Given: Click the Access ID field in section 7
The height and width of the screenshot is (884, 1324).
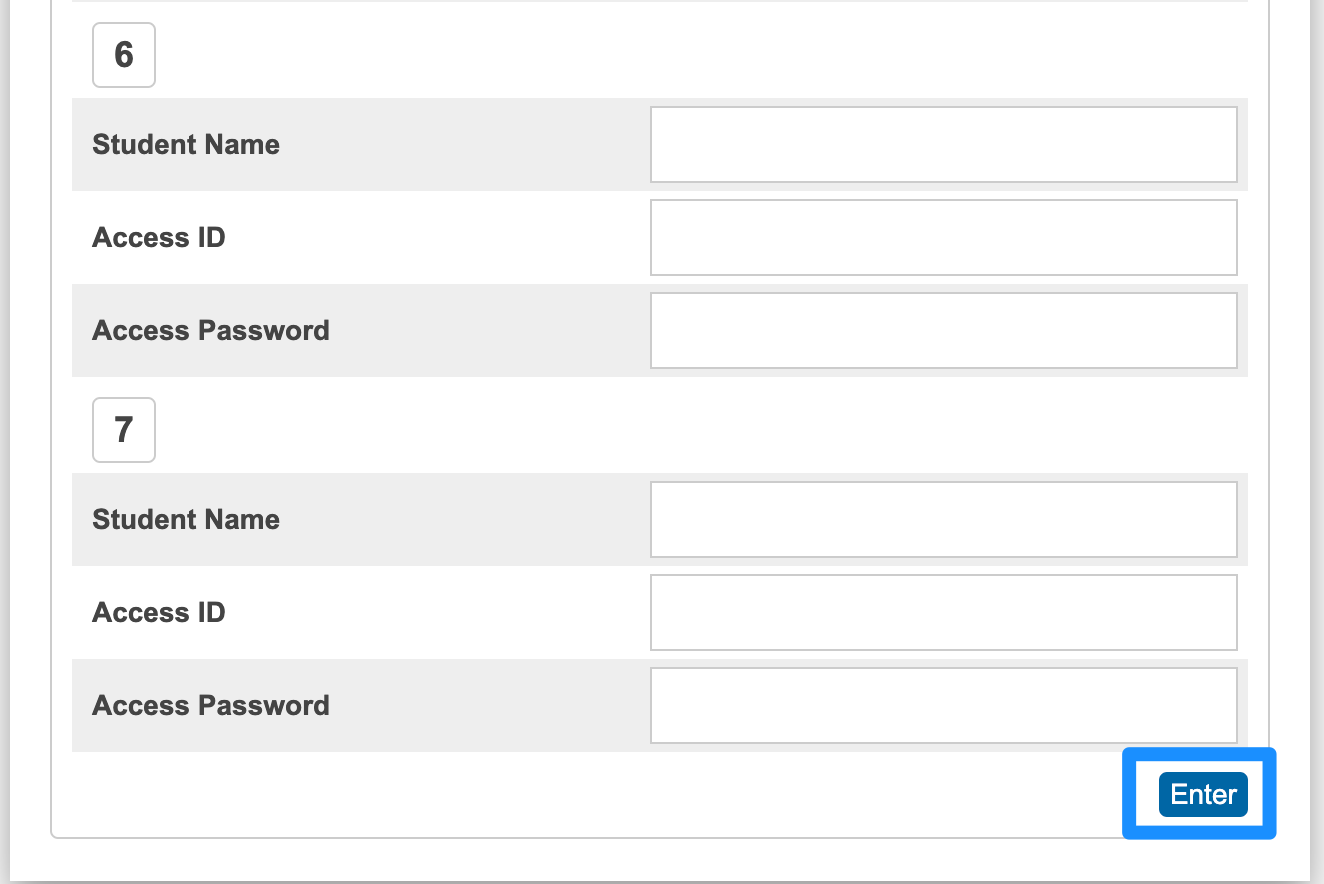Looking at the screenshot, I should 943,612.
